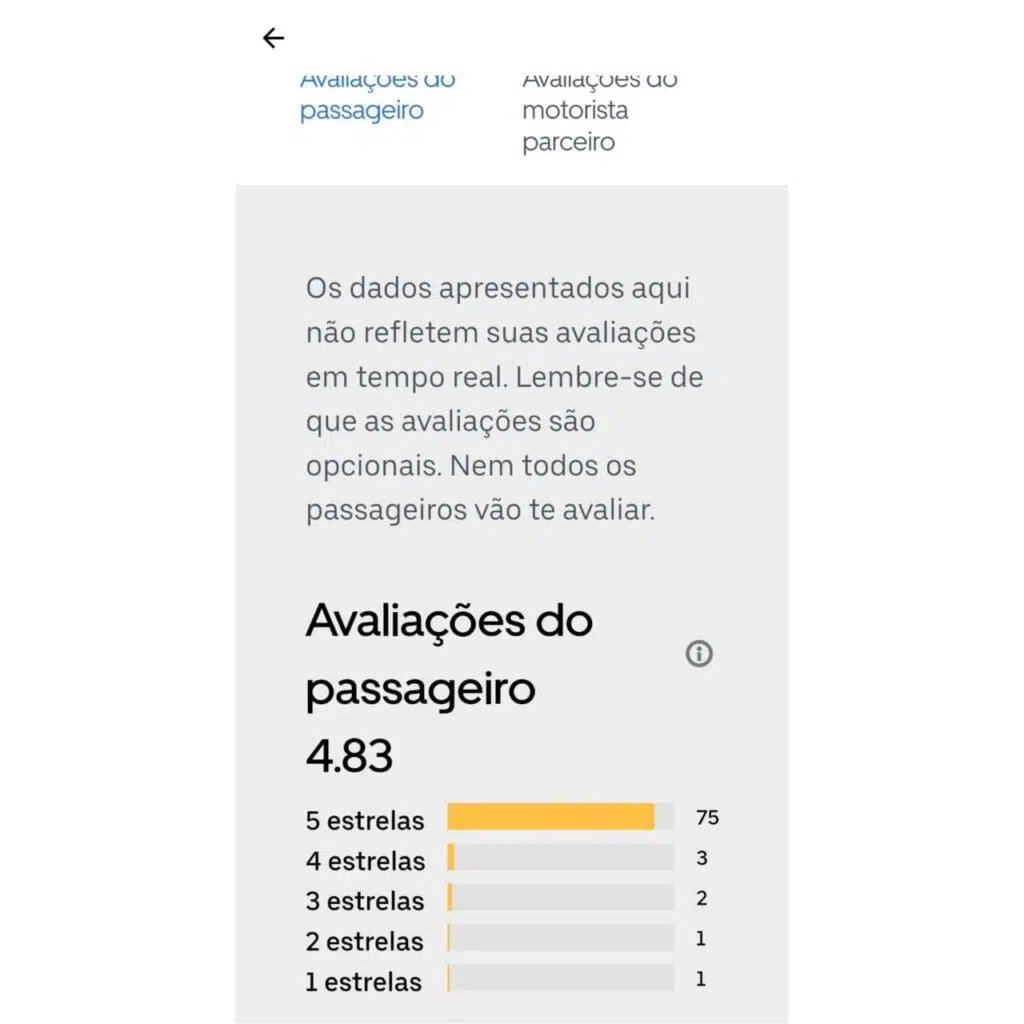Viewport: 1024px width, 1024px height.
Task: Click the large "Avaliações do passageiro" heading
Action: tap(448, 655)
